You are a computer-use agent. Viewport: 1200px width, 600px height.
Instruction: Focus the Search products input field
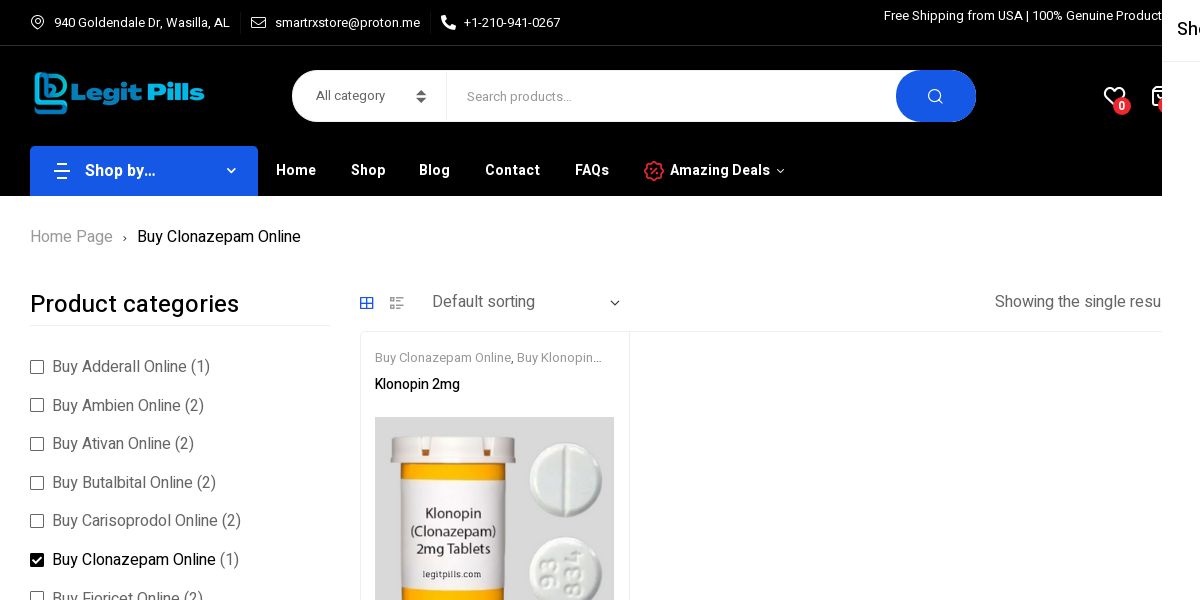671,96
